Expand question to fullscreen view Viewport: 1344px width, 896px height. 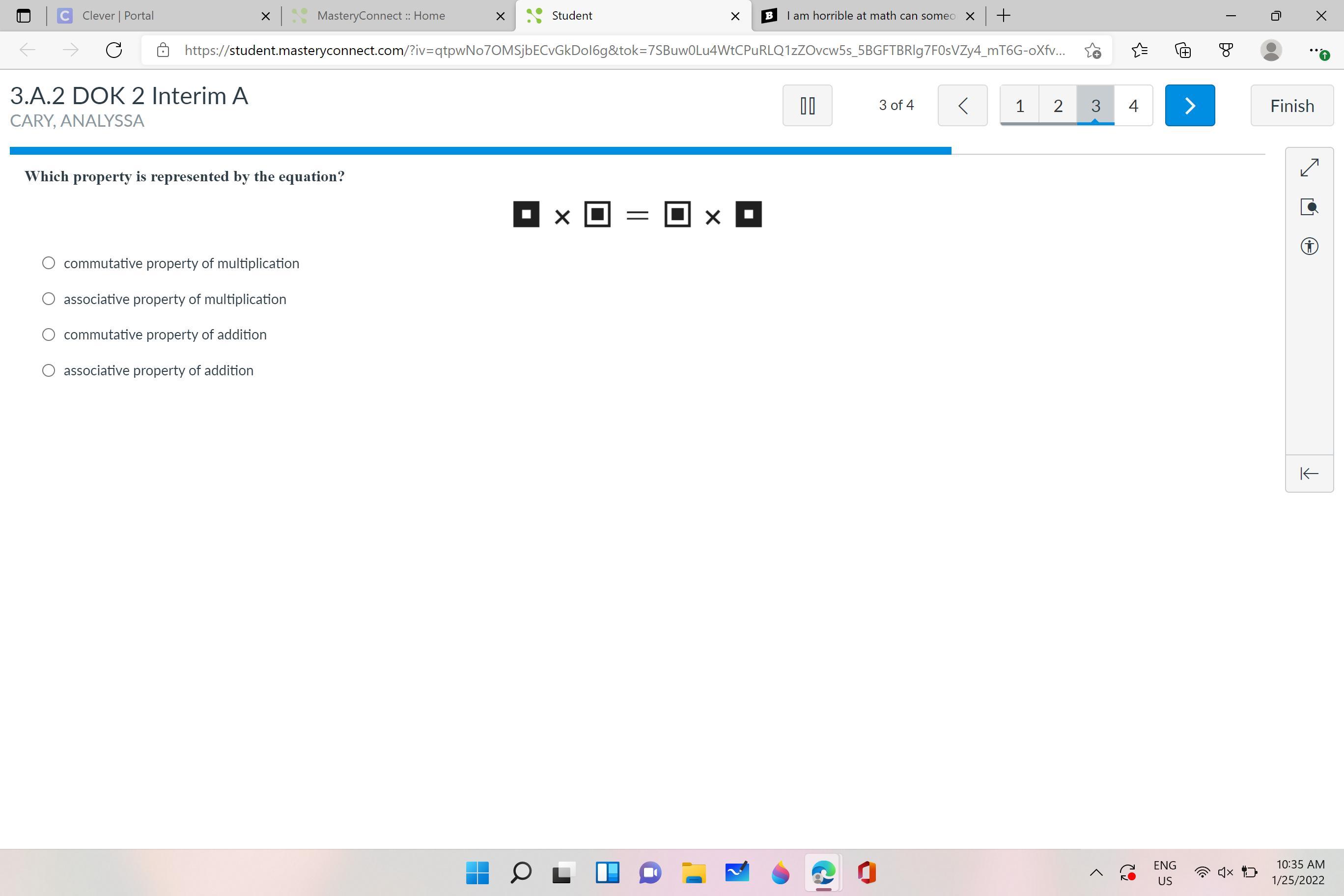pos(1309,168)
